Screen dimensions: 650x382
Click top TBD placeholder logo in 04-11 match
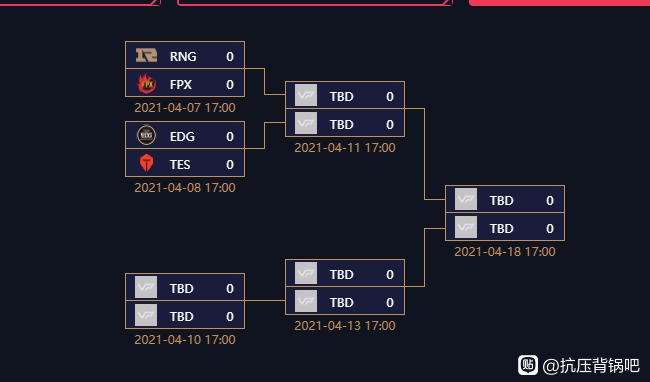tap(306, 95)
